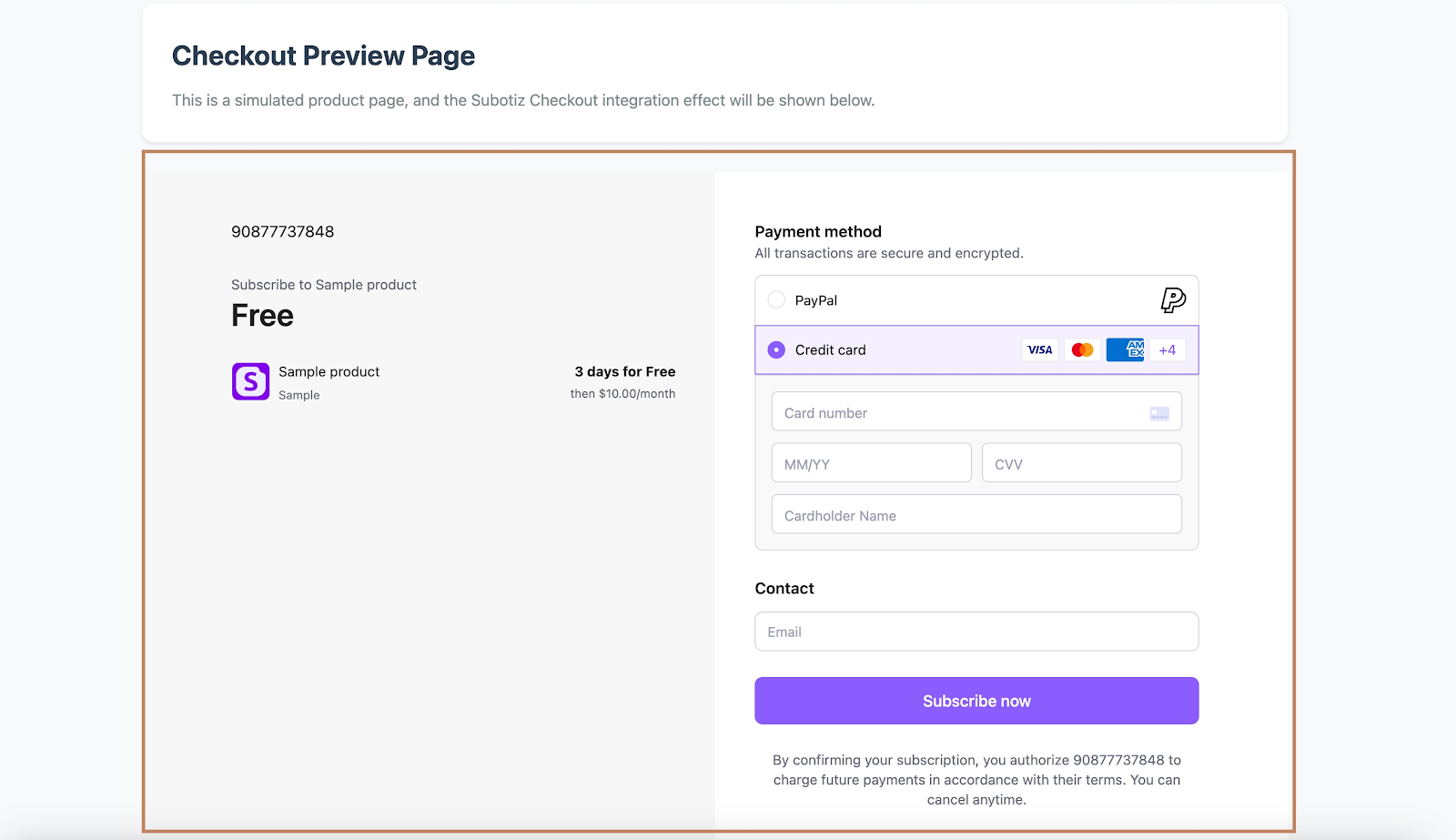Expand the +4 more card types badge
The height and width of the screenshot is (840, 1456).
[x=1167, y=349]
